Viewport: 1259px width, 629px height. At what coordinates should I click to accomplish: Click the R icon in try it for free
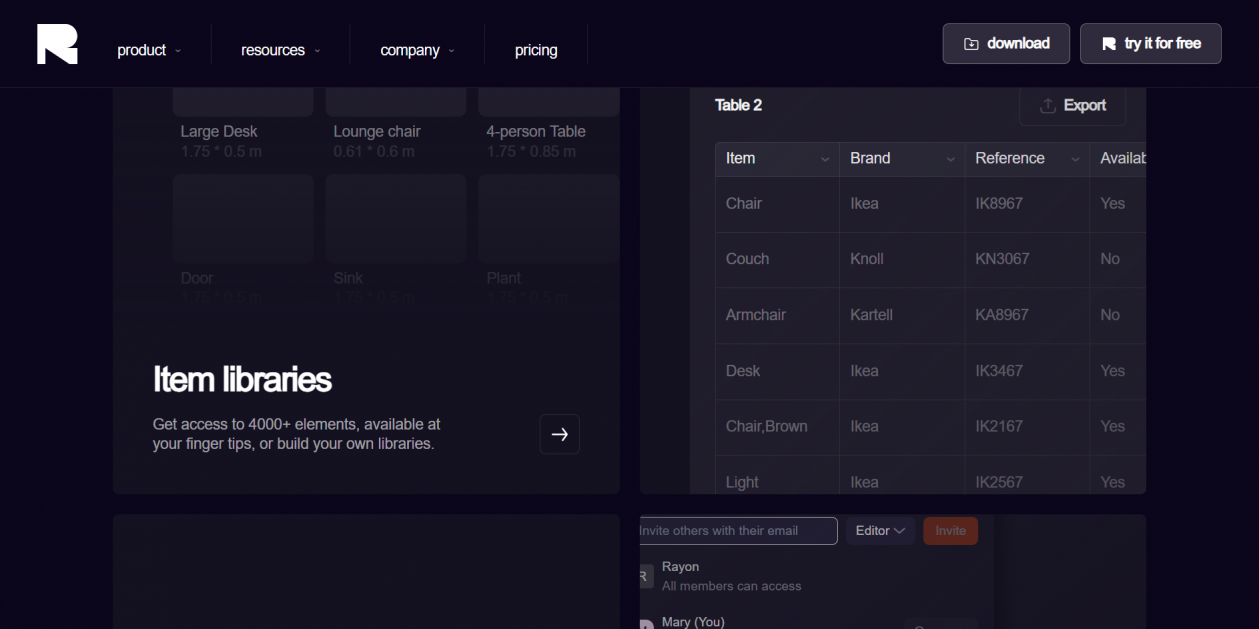1109,44
